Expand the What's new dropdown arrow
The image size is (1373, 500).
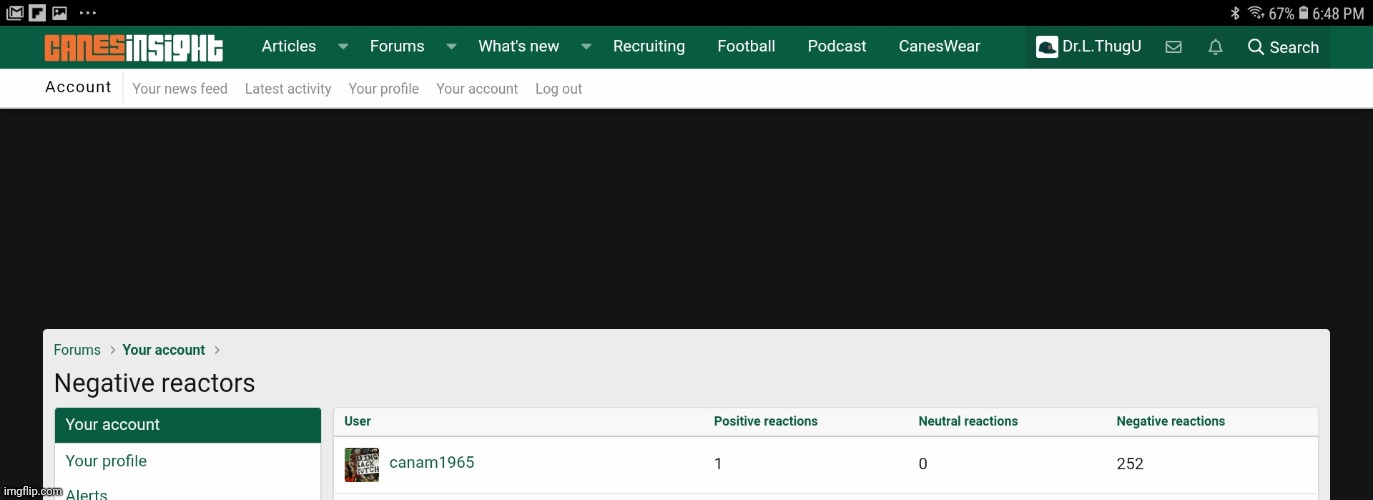coord(586,47)
